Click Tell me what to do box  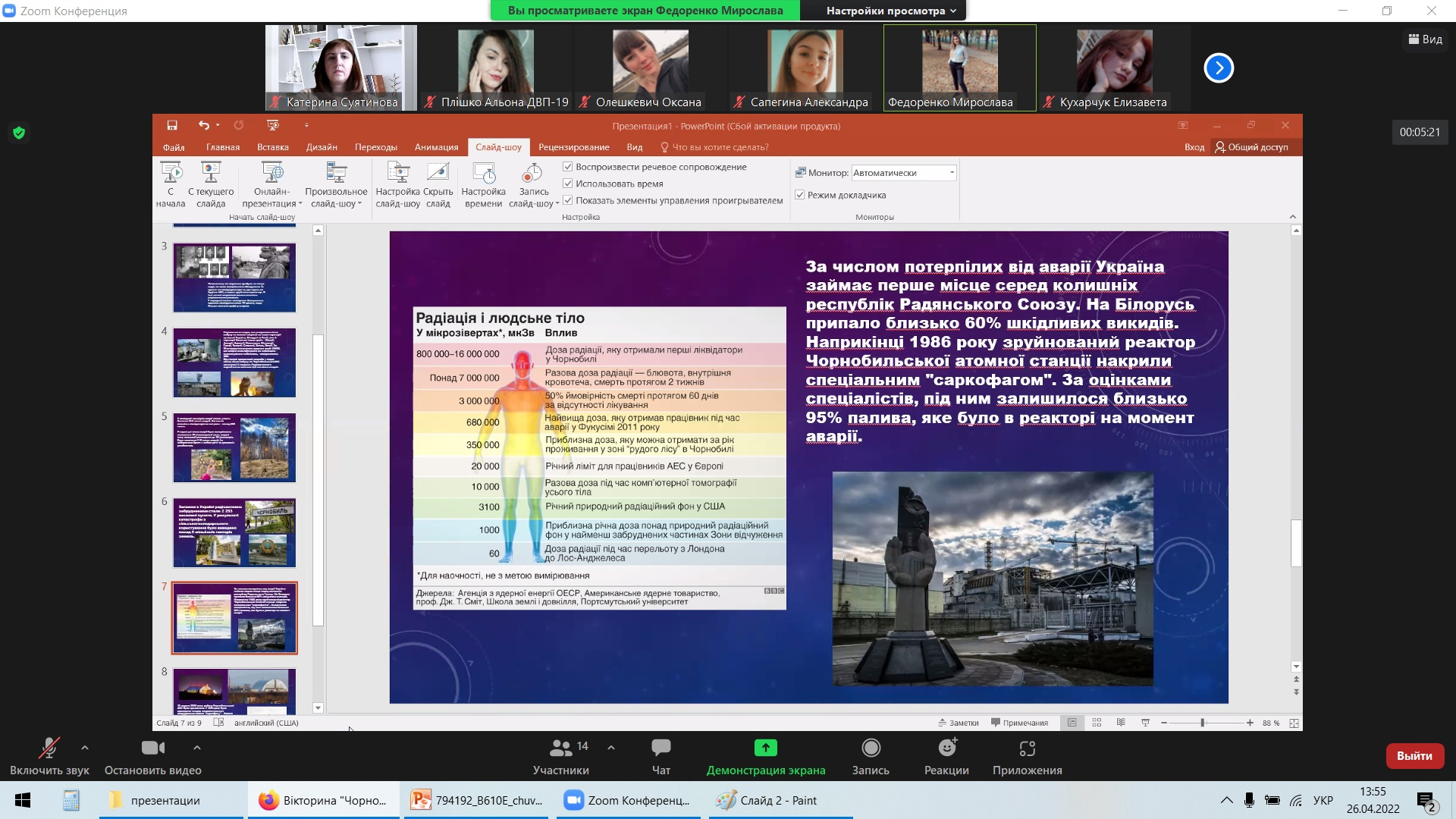[x=715, y=147]
